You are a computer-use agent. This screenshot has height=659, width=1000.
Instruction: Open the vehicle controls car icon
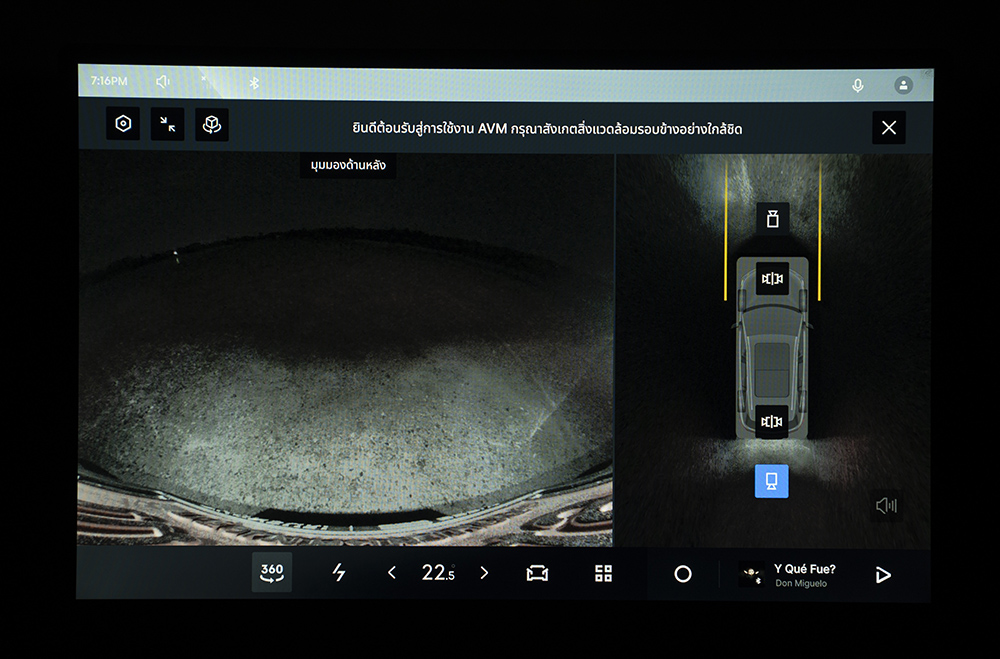click(x=538, y=574)
